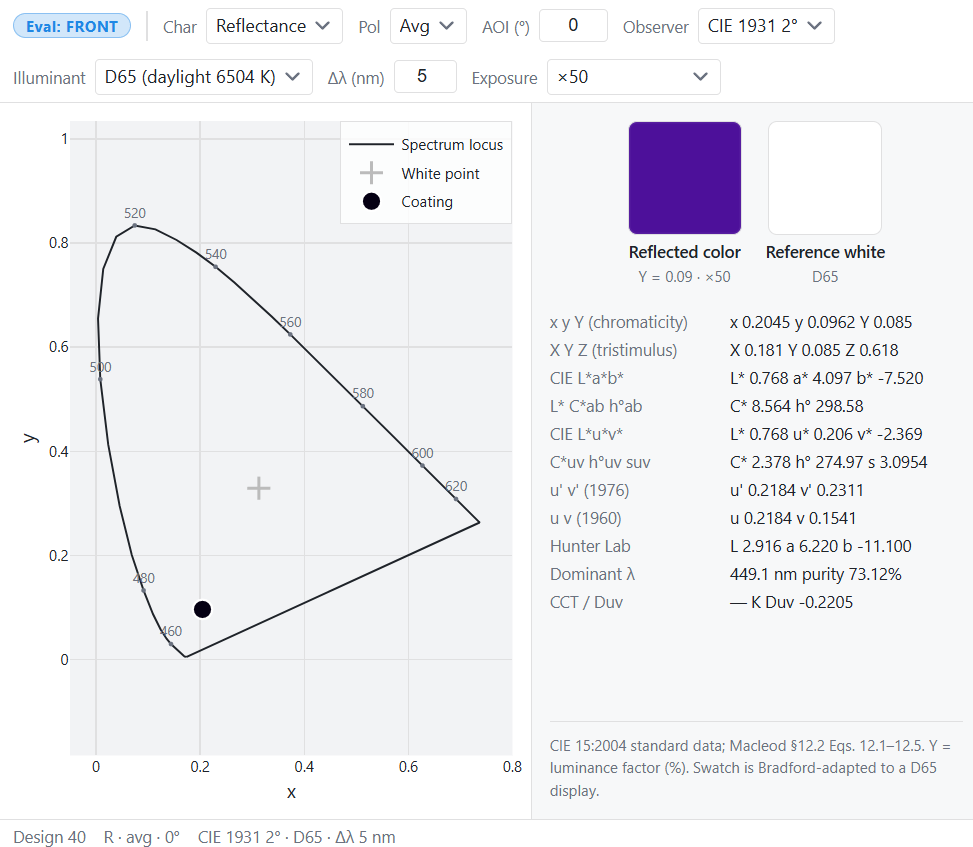The height and width of the screenshot is (847, 973).
Task: Click the CIE 15:2004 standard data footnote
Action: point(750,768)
